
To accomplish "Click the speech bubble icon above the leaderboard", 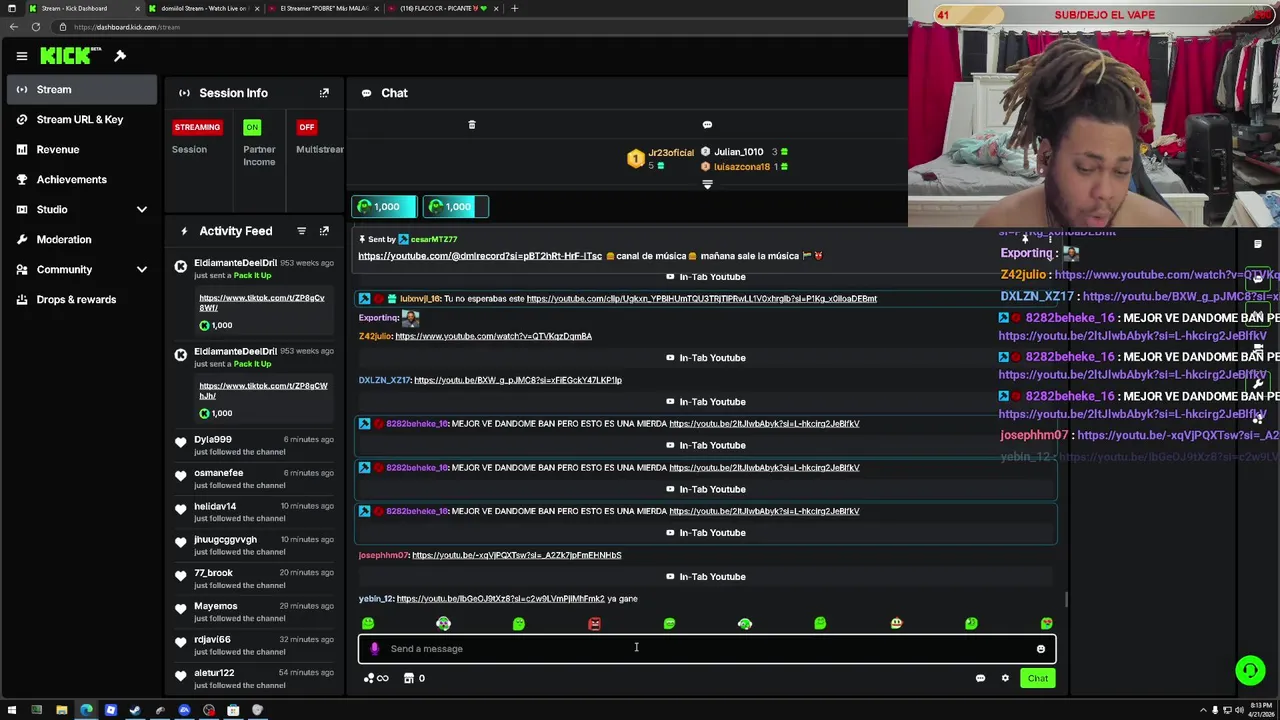I will (x=707, y=125).
